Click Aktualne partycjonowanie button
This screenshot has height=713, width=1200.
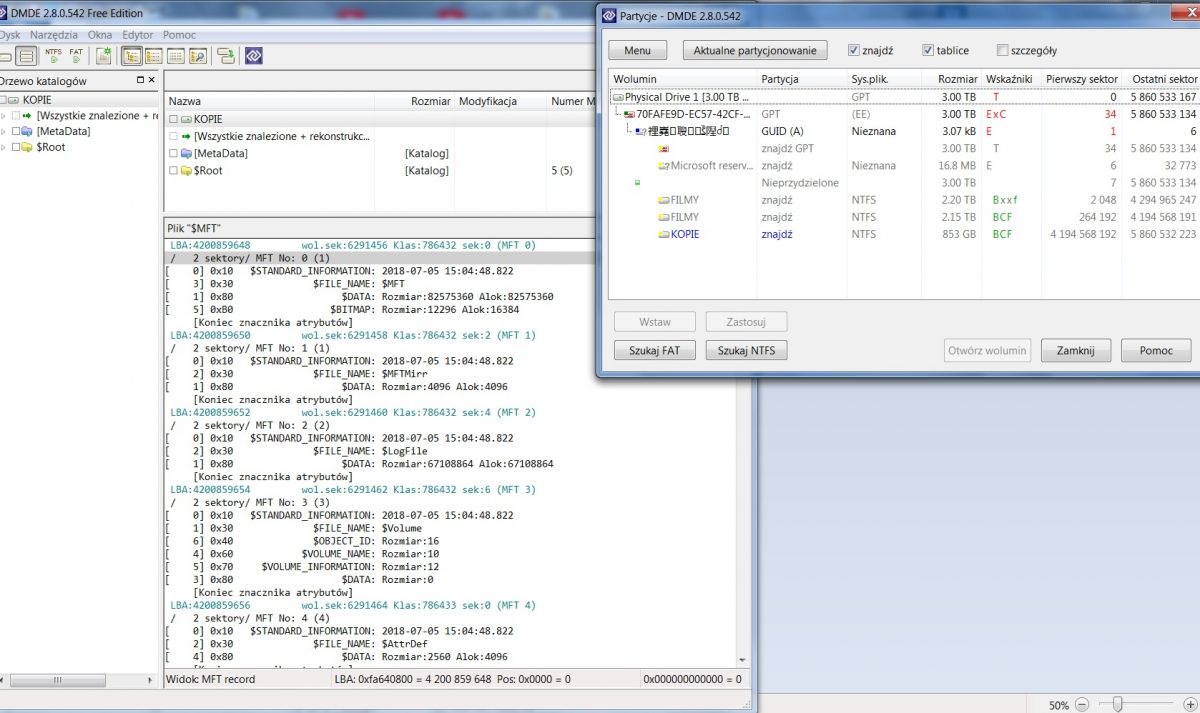point(755,50)
